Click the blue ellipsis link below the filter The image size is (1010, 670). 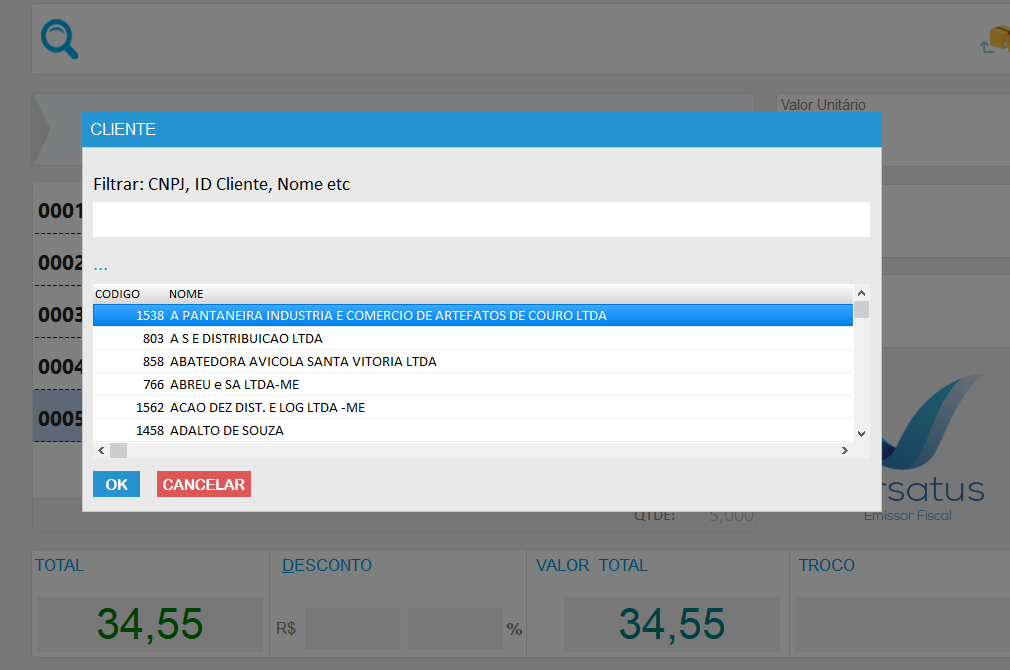100,266
